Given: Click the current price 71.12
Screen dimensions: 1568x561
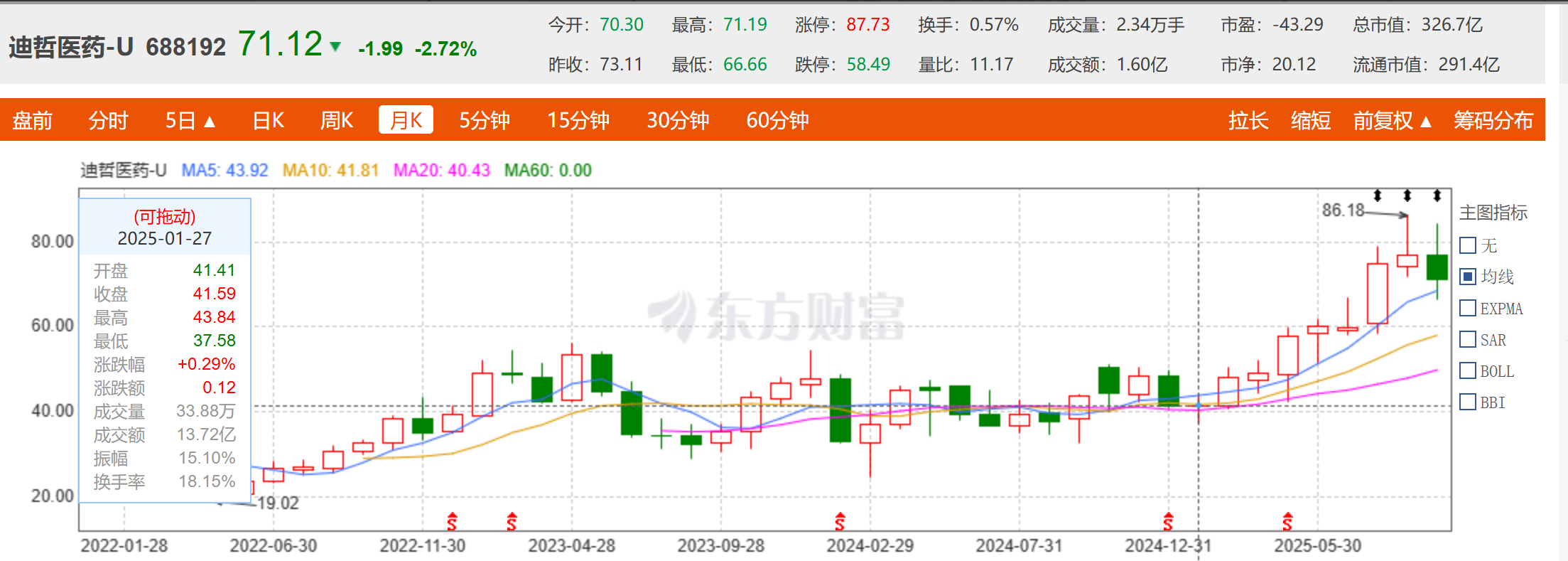Looking at the screenshot, I should pos(280,44).
